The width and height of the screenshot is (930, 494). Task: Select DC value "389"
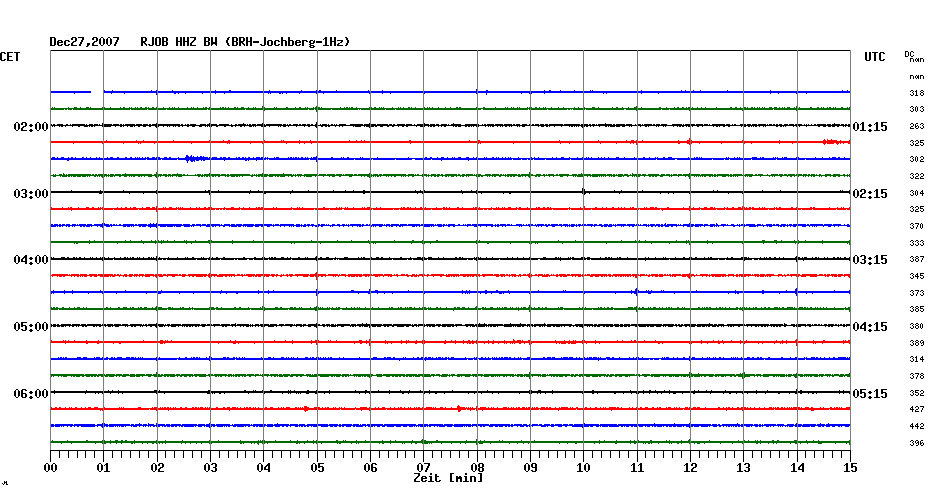click(x=917, y=343)
